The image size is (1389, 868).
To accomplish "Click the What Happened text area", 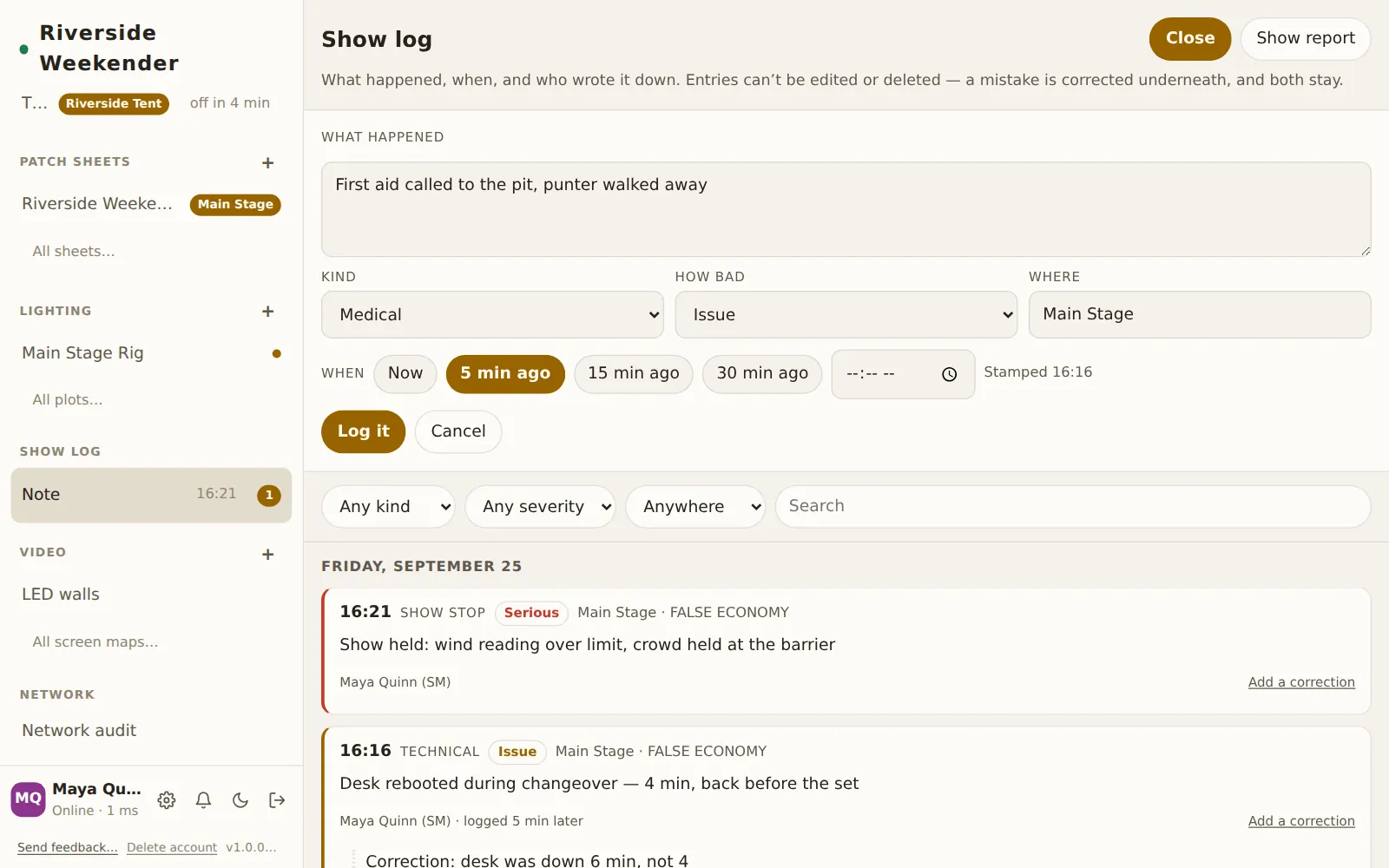I will point(846,209).
